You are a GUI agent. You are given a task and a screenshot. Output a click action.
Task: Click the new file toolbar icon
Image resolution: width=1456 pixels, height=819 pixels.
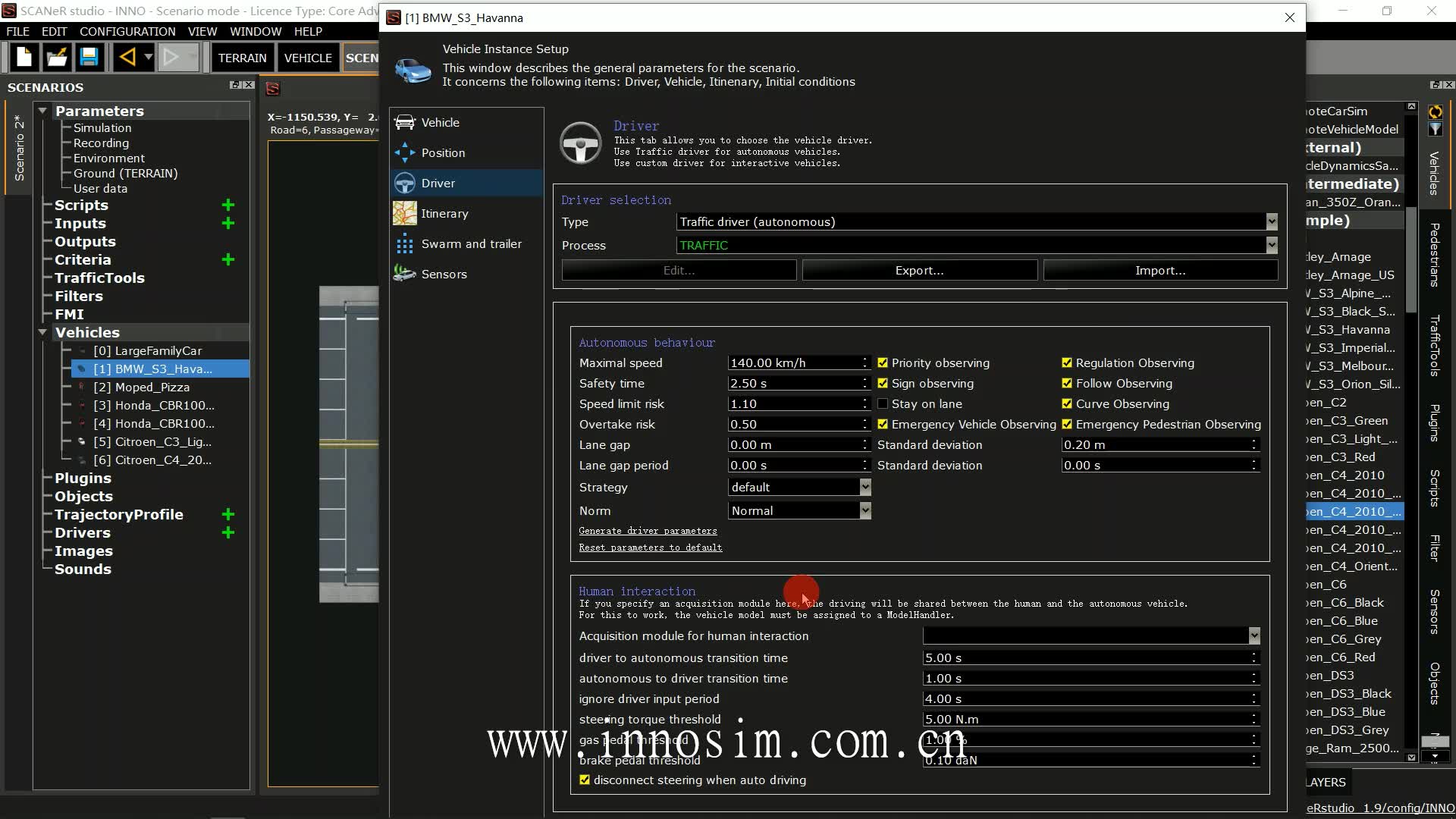coord(24,57)
